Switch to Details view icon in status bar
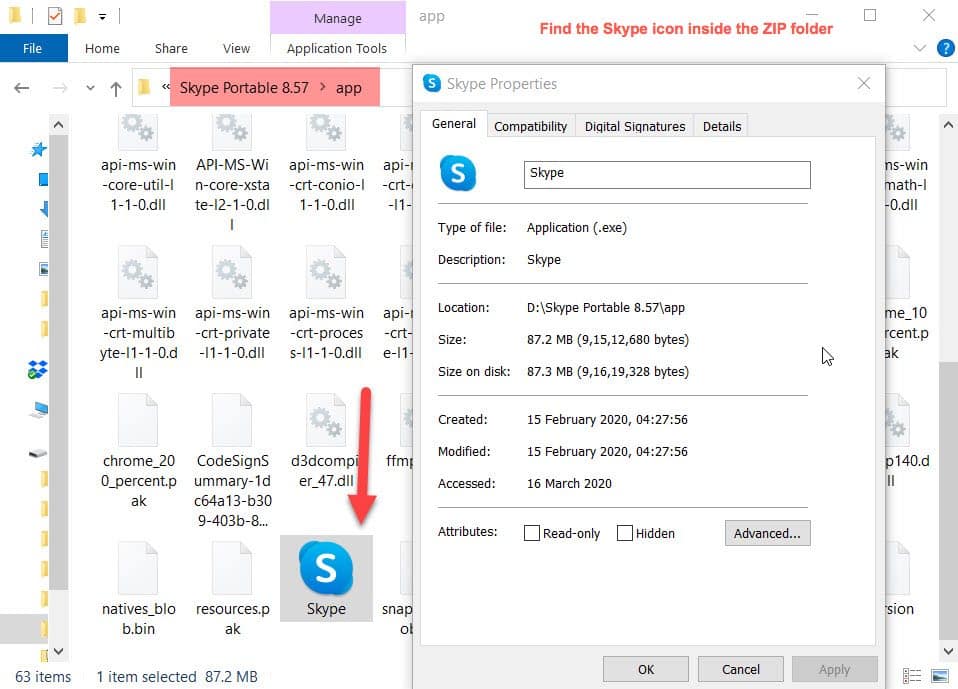 (912, 676)
